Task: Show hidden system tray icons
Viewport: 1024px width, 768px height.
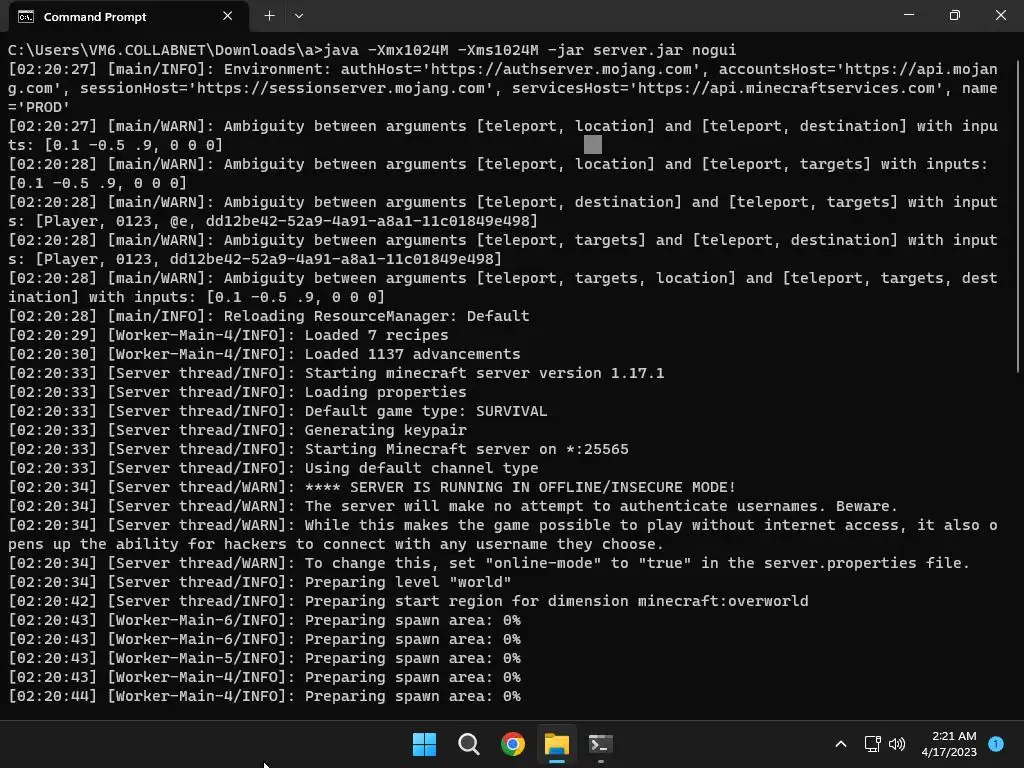Action: click(841, 744)
